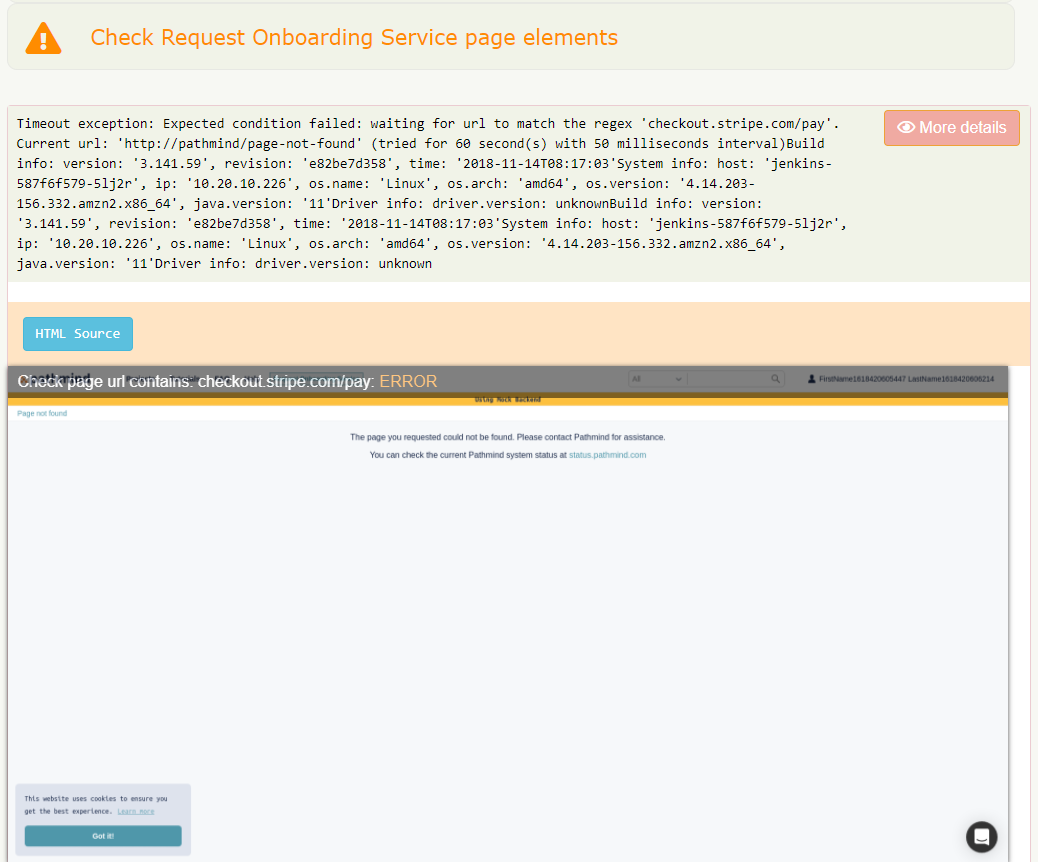Click the cookie notice message text
Screen dimensions: 1038x862
click(x=96, y=805)
